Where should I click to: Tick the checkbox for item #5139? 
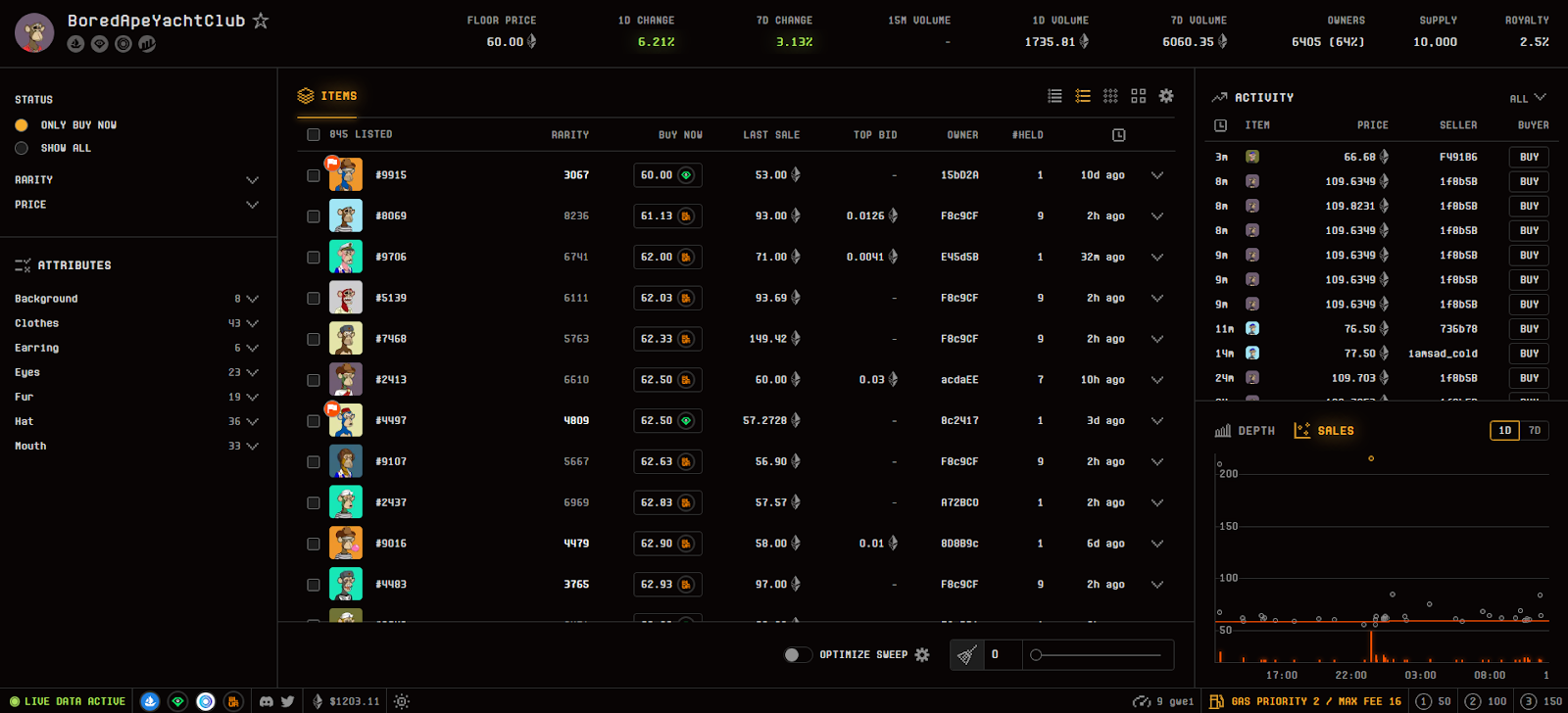click(314, 298)
